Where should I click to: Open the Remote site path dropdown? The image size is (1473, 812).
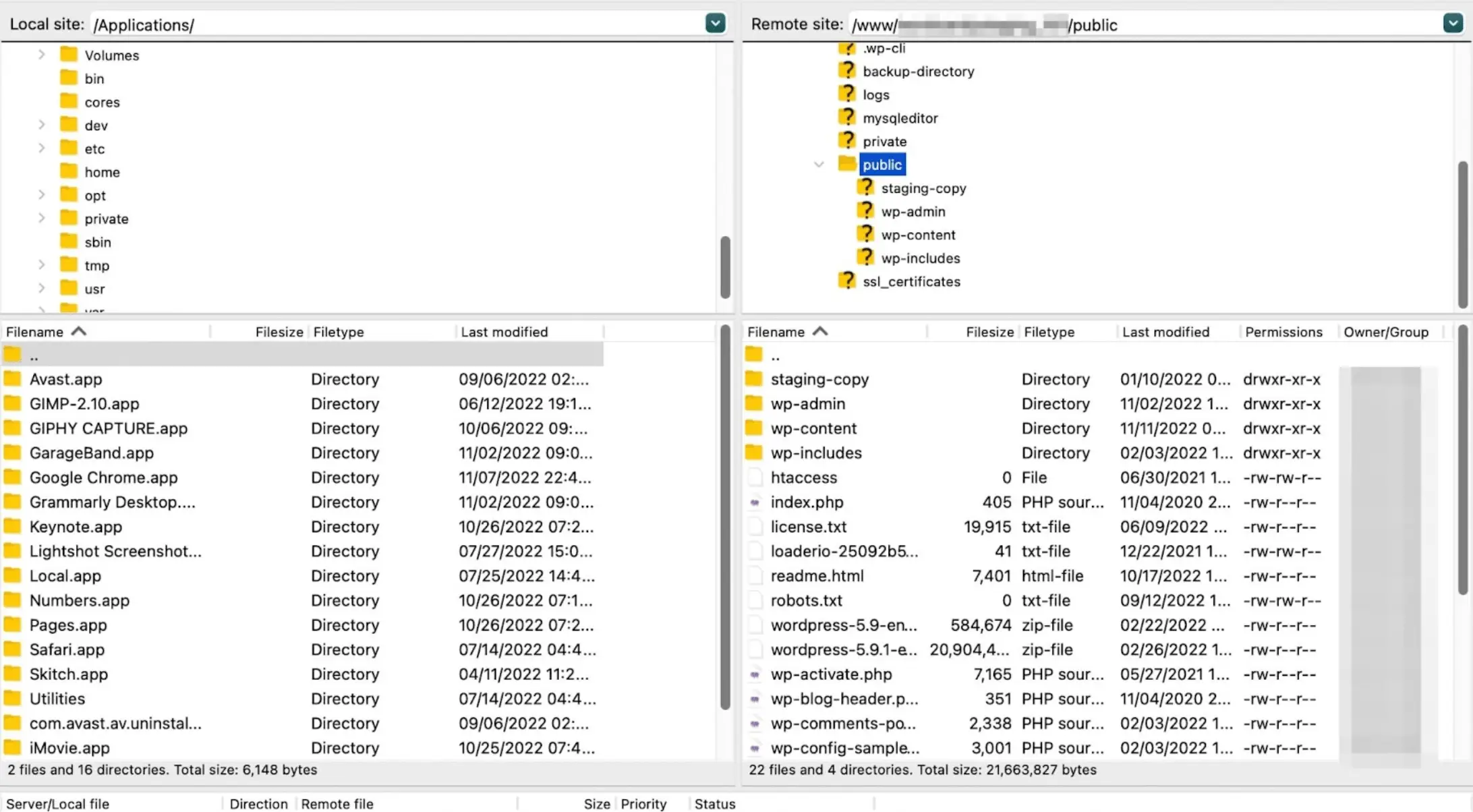1453,24
